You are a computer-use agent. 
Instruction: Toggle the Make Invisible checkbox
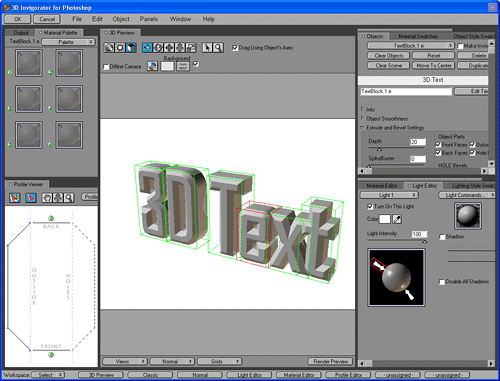click(460, 46)
